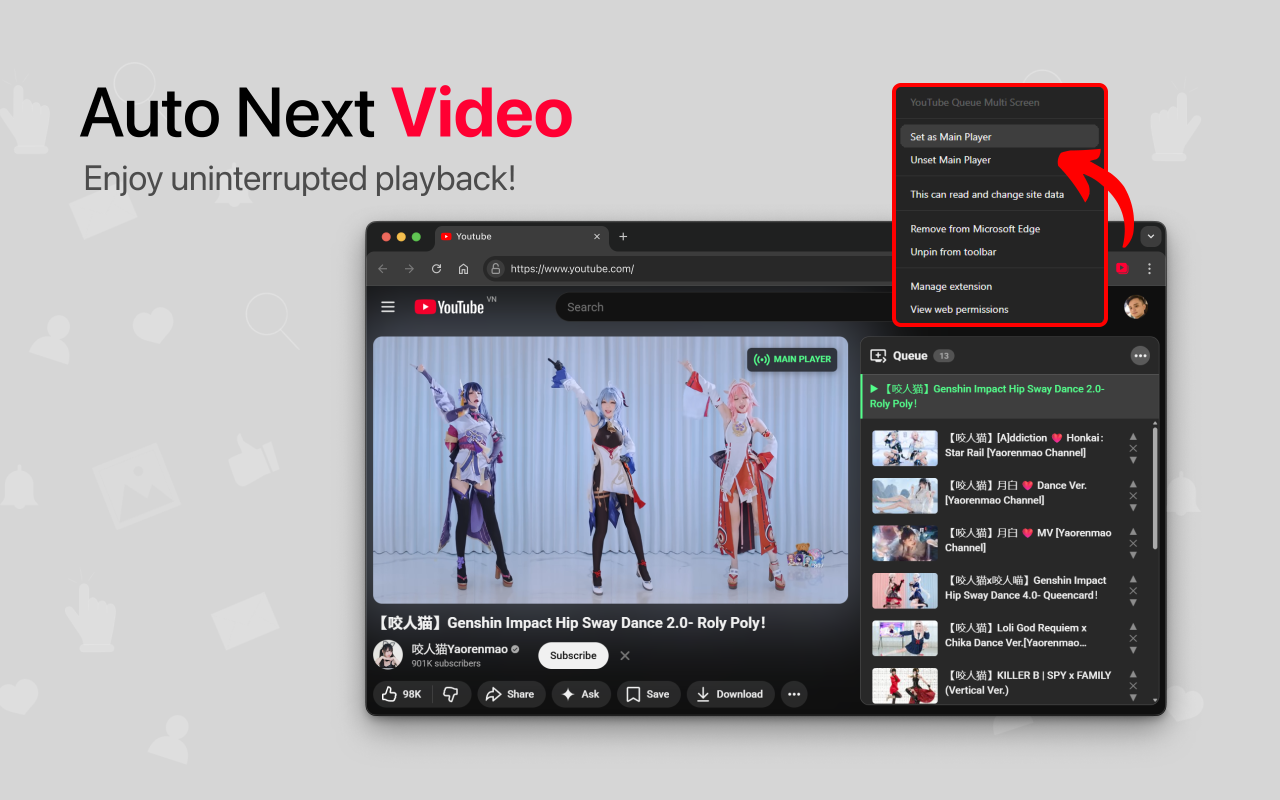Dislike the video with thumbs-down
This screenshot has width=1280, height=800.
[451, 694]
